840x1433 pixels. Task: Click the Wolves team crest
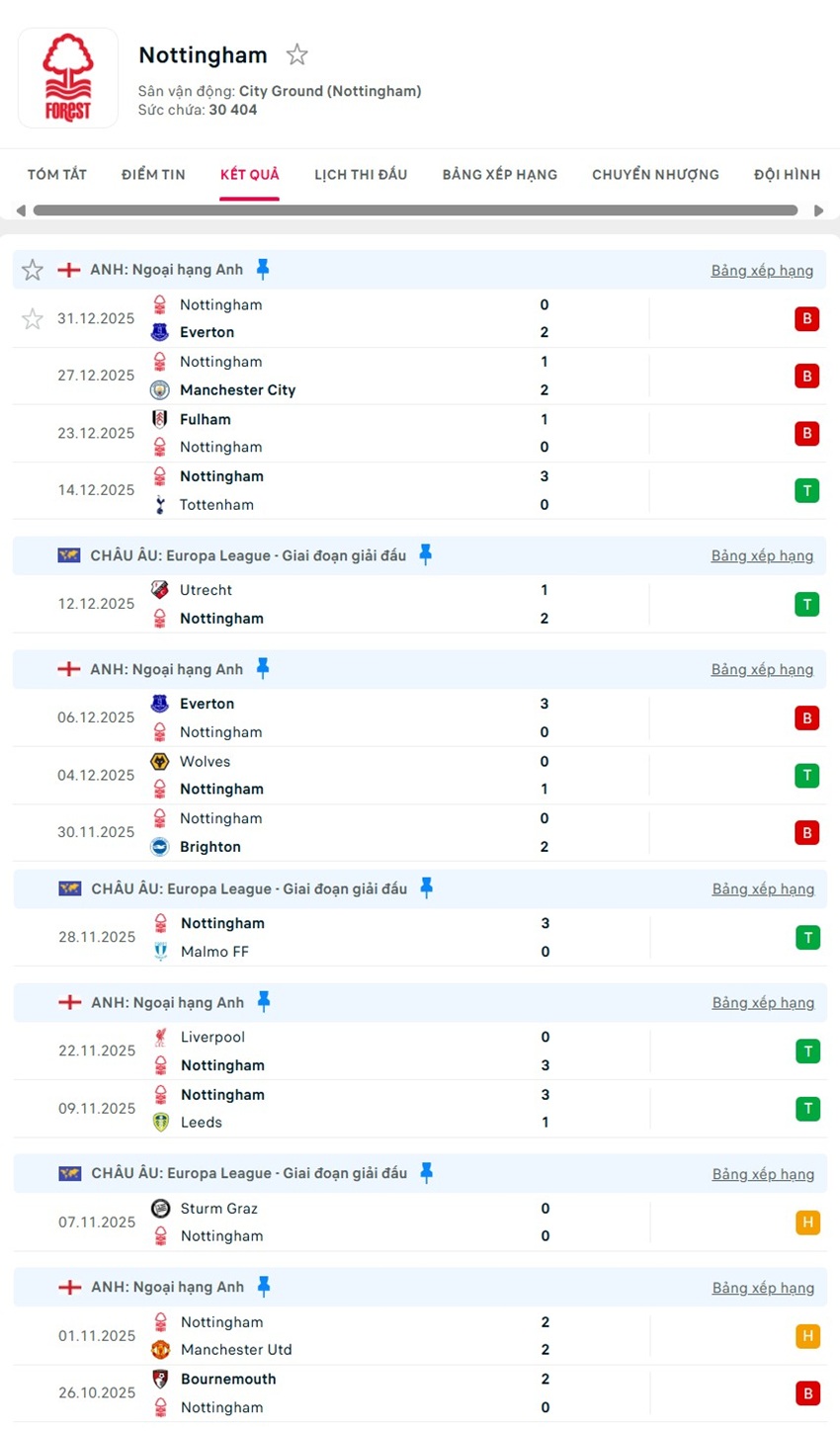tap(159, 761)
